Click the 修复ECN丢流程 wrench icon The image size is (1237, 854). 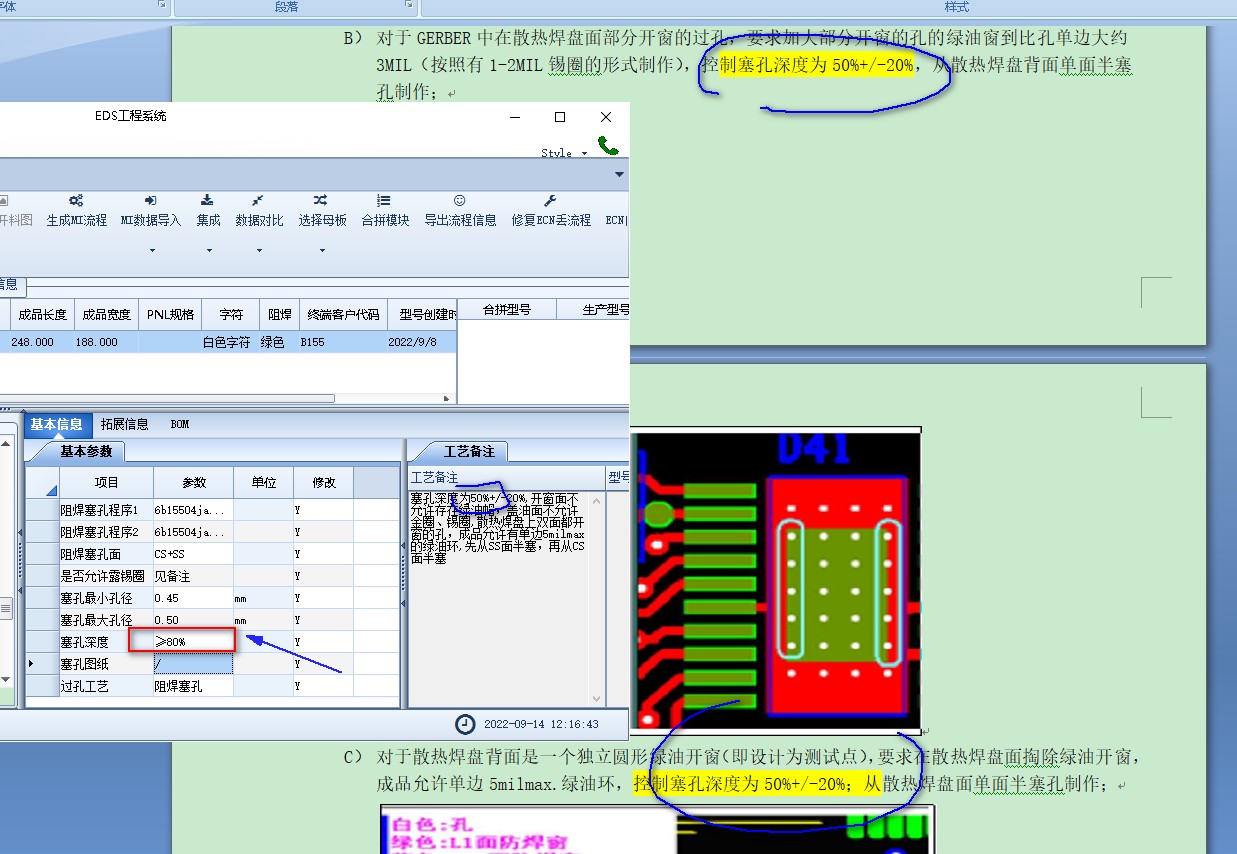550,200
